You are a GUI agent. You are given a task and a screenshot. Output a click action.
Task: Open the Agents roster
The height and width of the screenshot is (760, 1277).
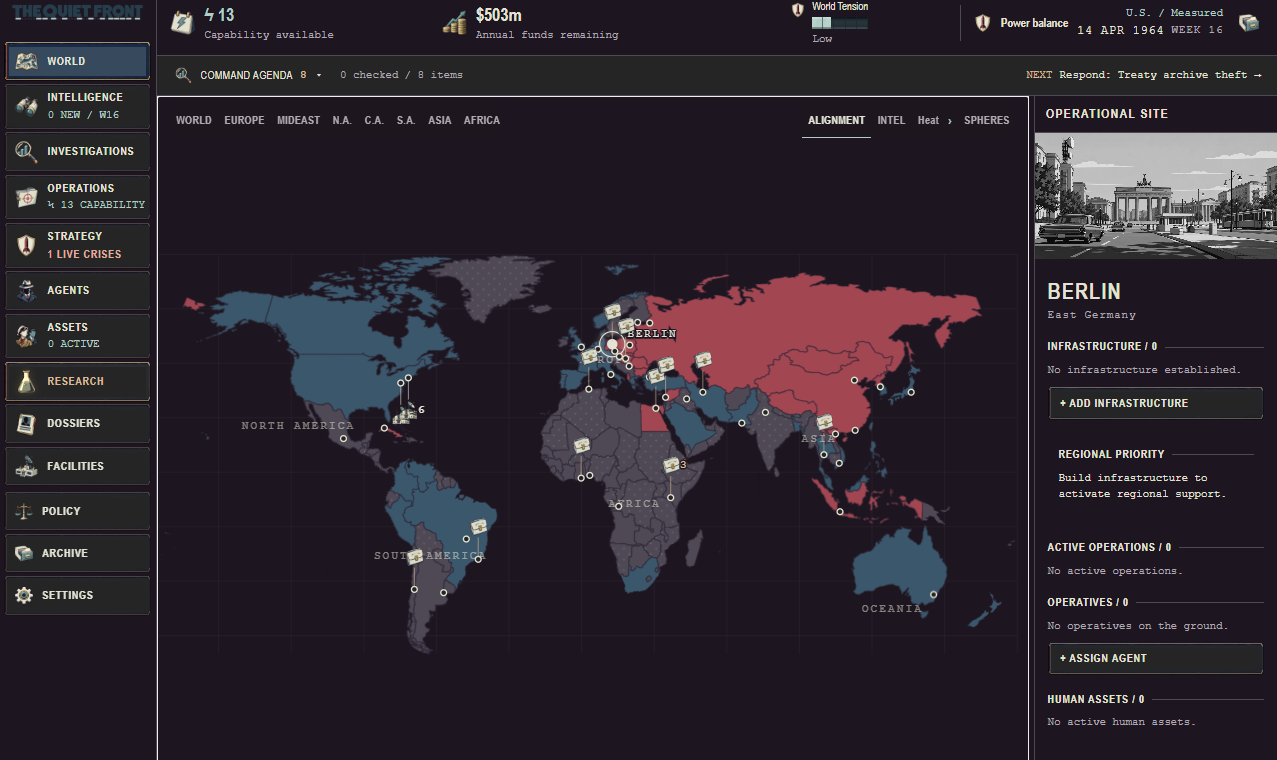78,290
